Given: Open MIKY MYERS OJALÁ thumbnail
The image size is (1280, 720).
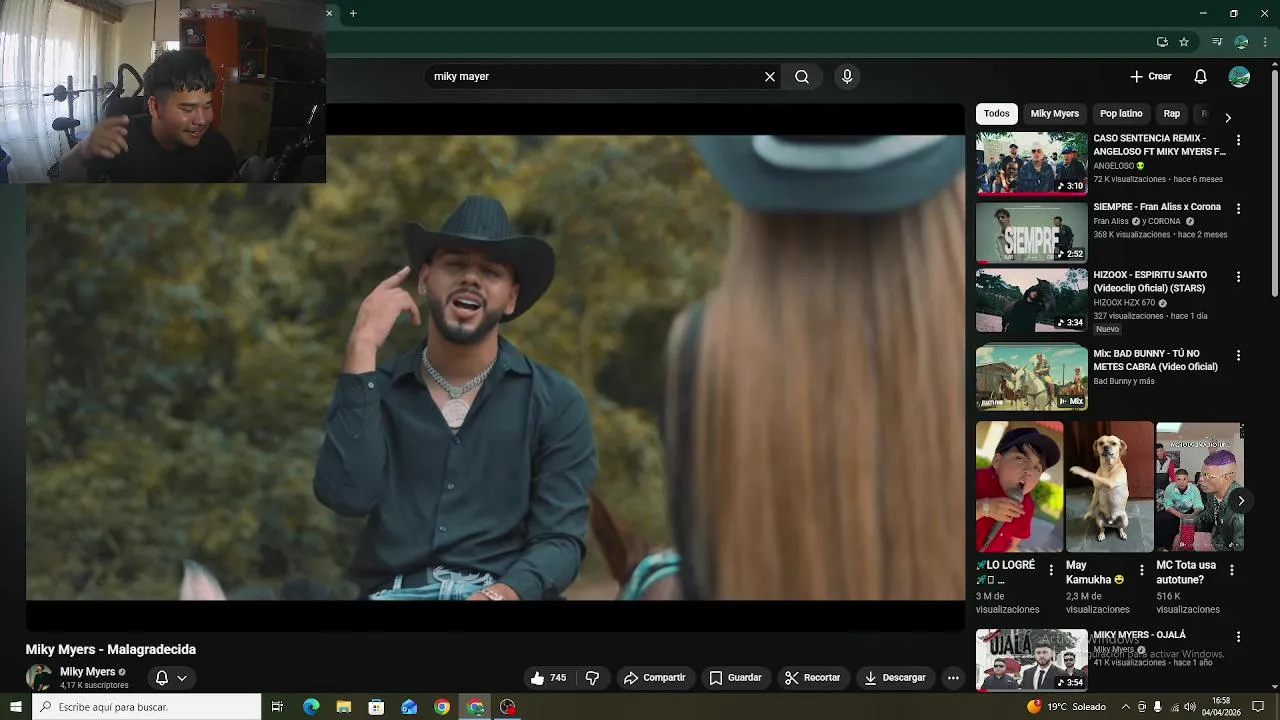Looking at the screenshot, I should [1031, 659].
